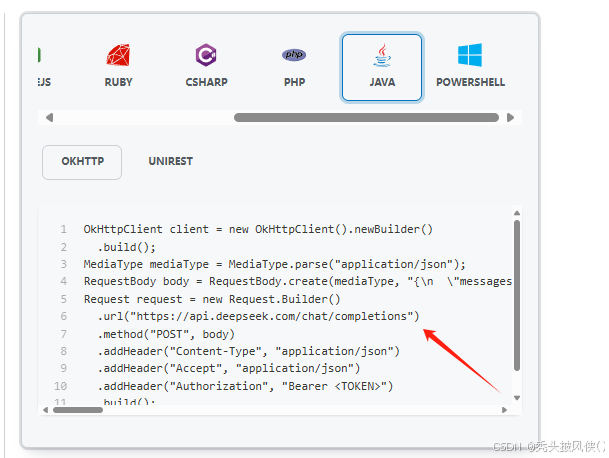
Task: Select the PowerShell Windows icon
Action: coord(470,55)
